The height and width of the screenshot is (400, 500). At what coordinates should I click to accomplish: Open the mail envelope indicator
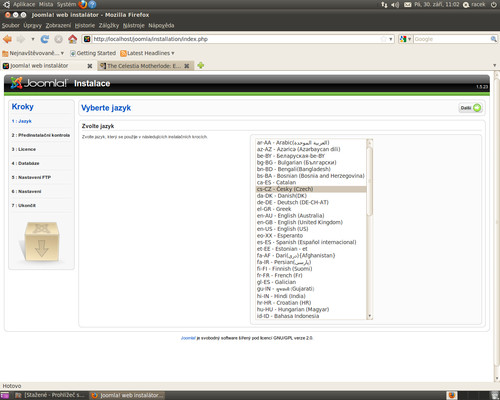[x=408, y=5]
